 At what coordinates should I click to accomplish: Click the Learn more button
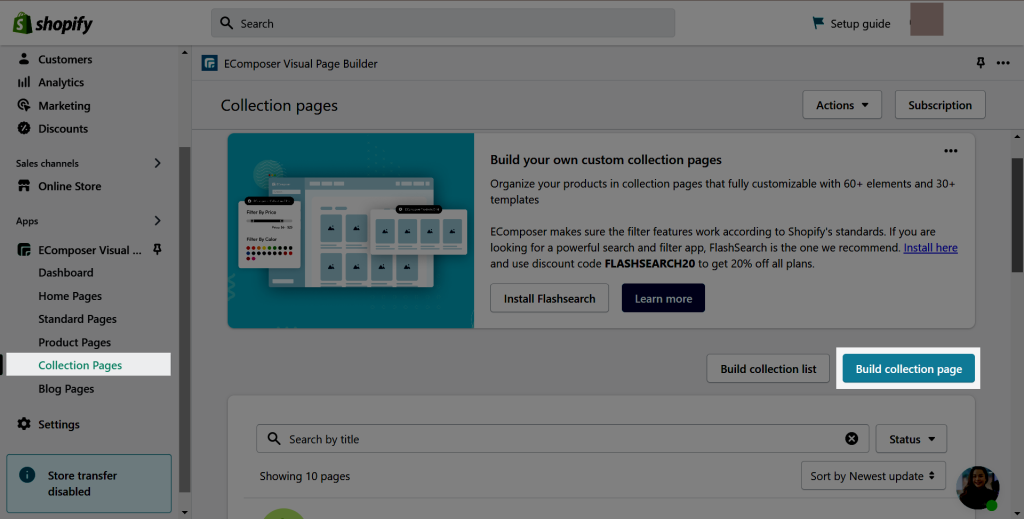coord(663,298)
